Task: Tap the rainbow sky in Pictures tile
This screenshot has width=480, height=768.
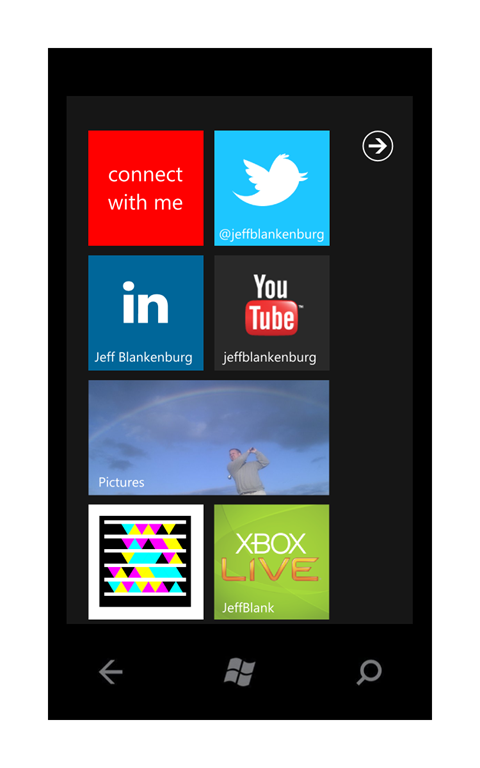Action: 206,407
